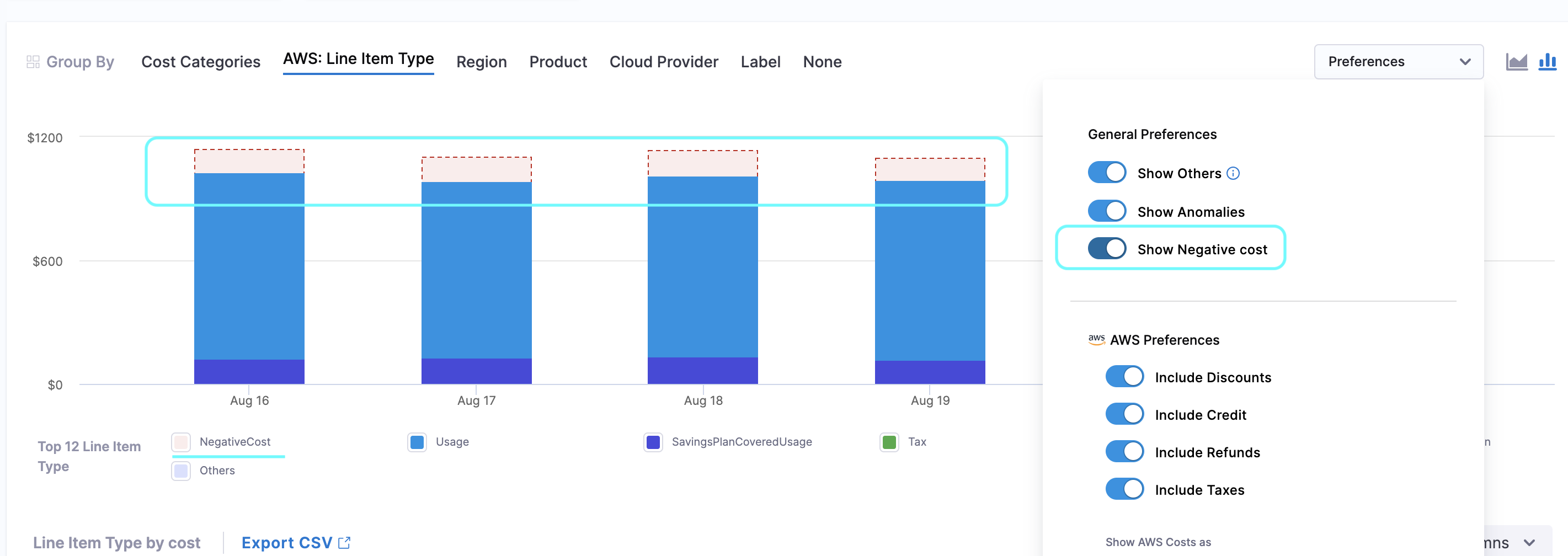This screenshot has width=1568, height=556.
Task: Click the Group By grid icon
Action: [33, 62]
